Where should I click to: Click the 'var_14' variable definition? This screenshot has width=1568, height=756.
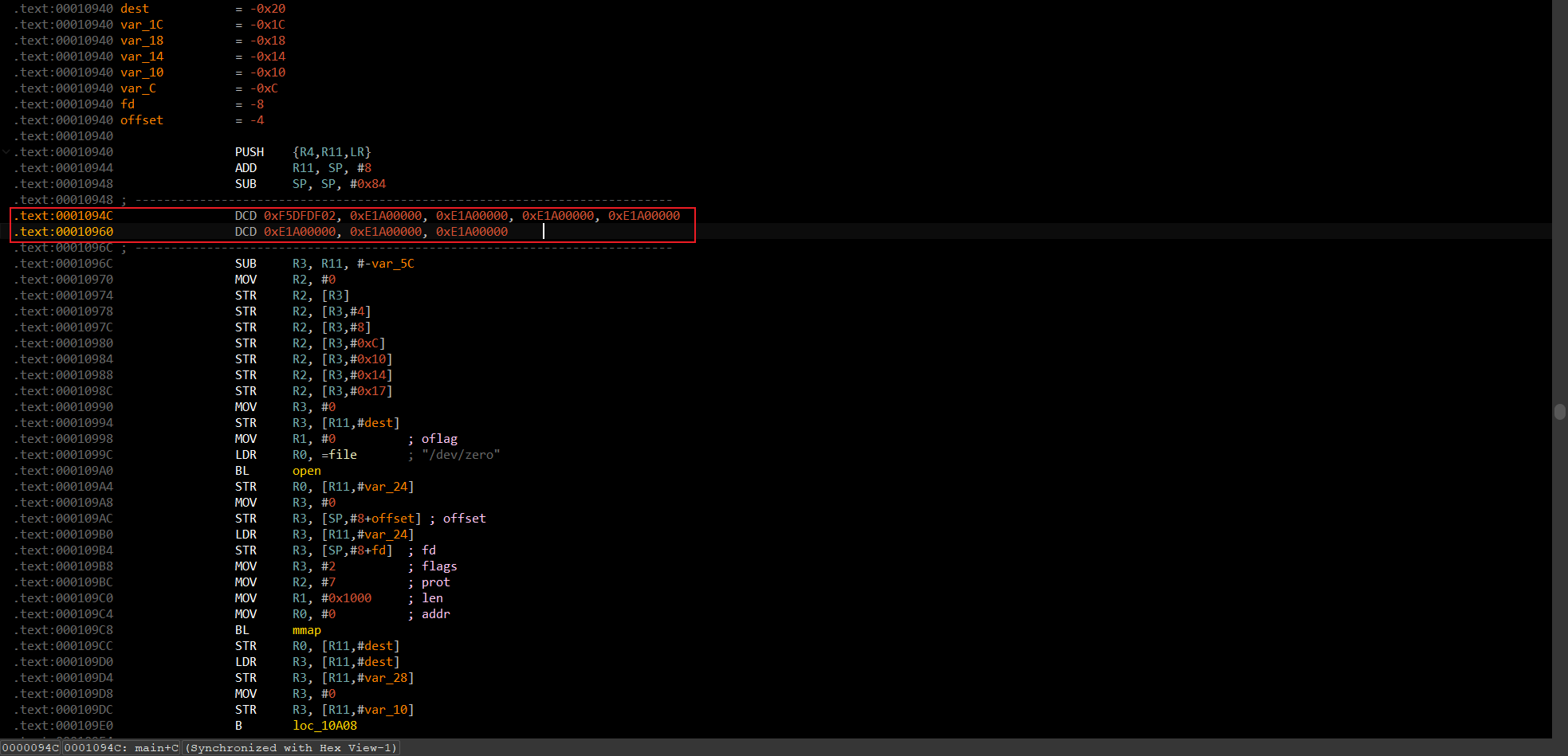point(142,57)
